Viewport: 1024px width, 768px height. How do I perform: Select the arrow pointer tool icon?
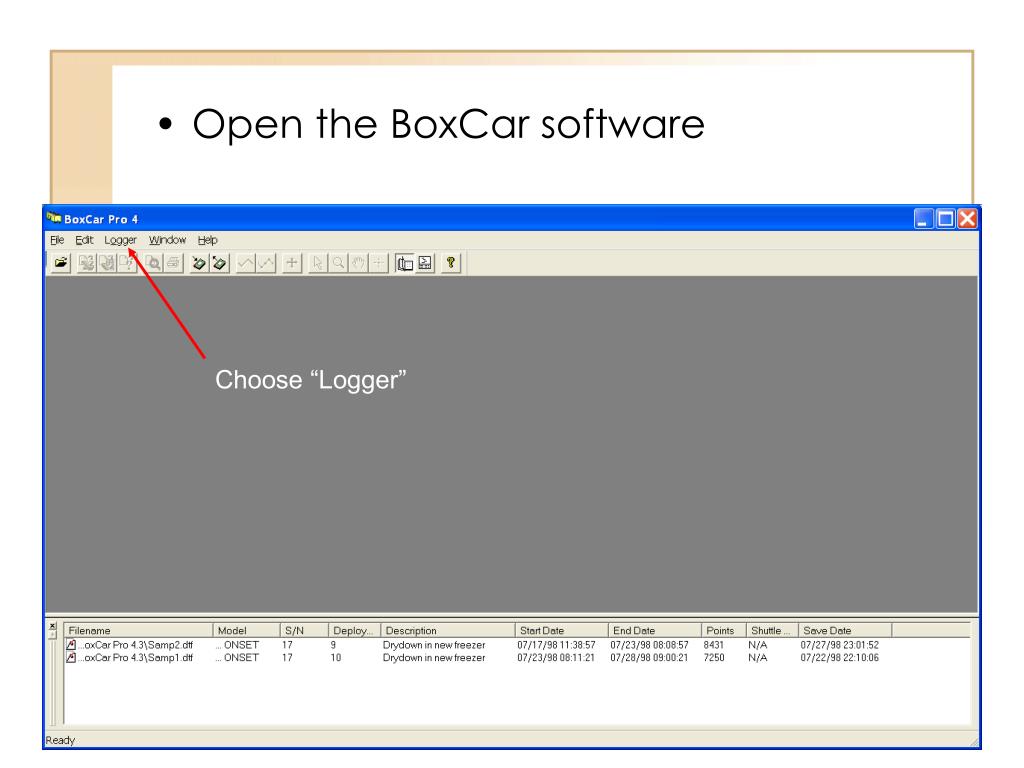[317, 263]
